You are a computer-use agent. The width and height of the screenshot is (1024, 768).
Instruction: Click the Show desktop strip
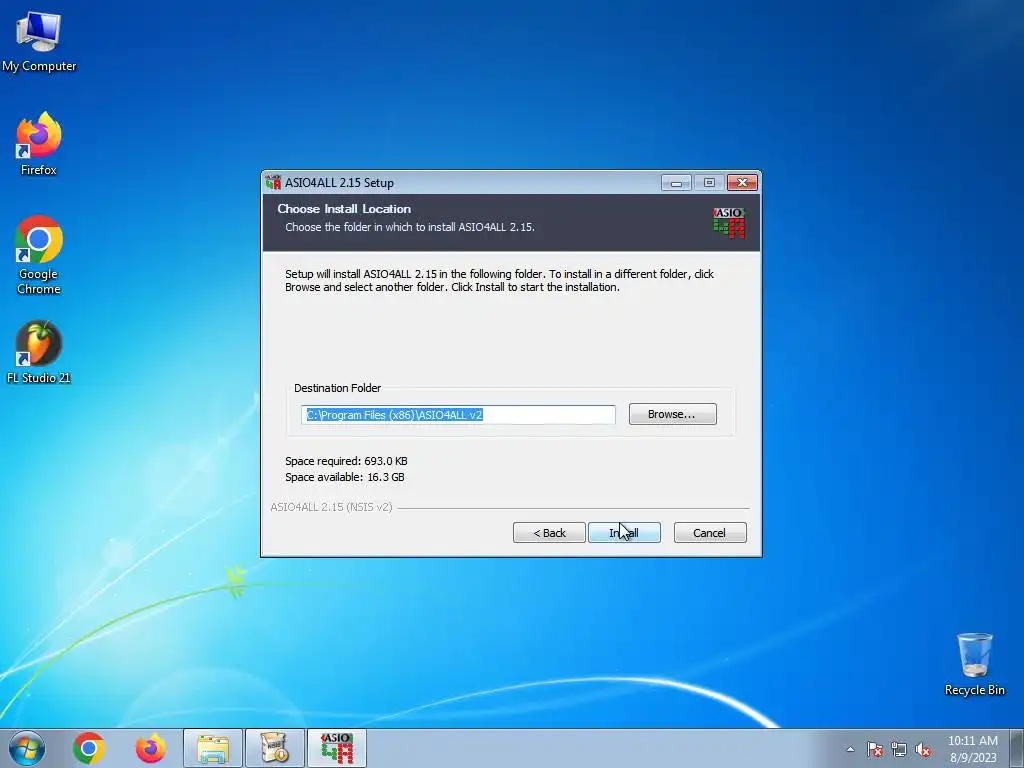(x=1017, y=748)
